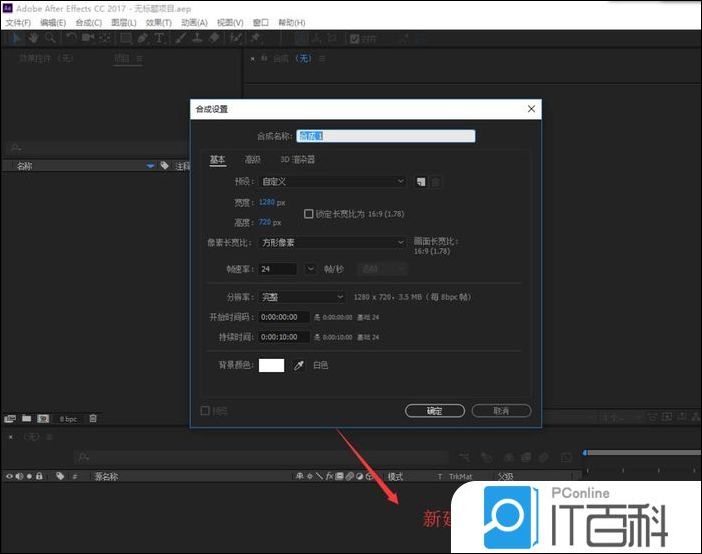Open the 效果(T) menu
Viewport: 702px width, 554px height.
coord(159,22)
